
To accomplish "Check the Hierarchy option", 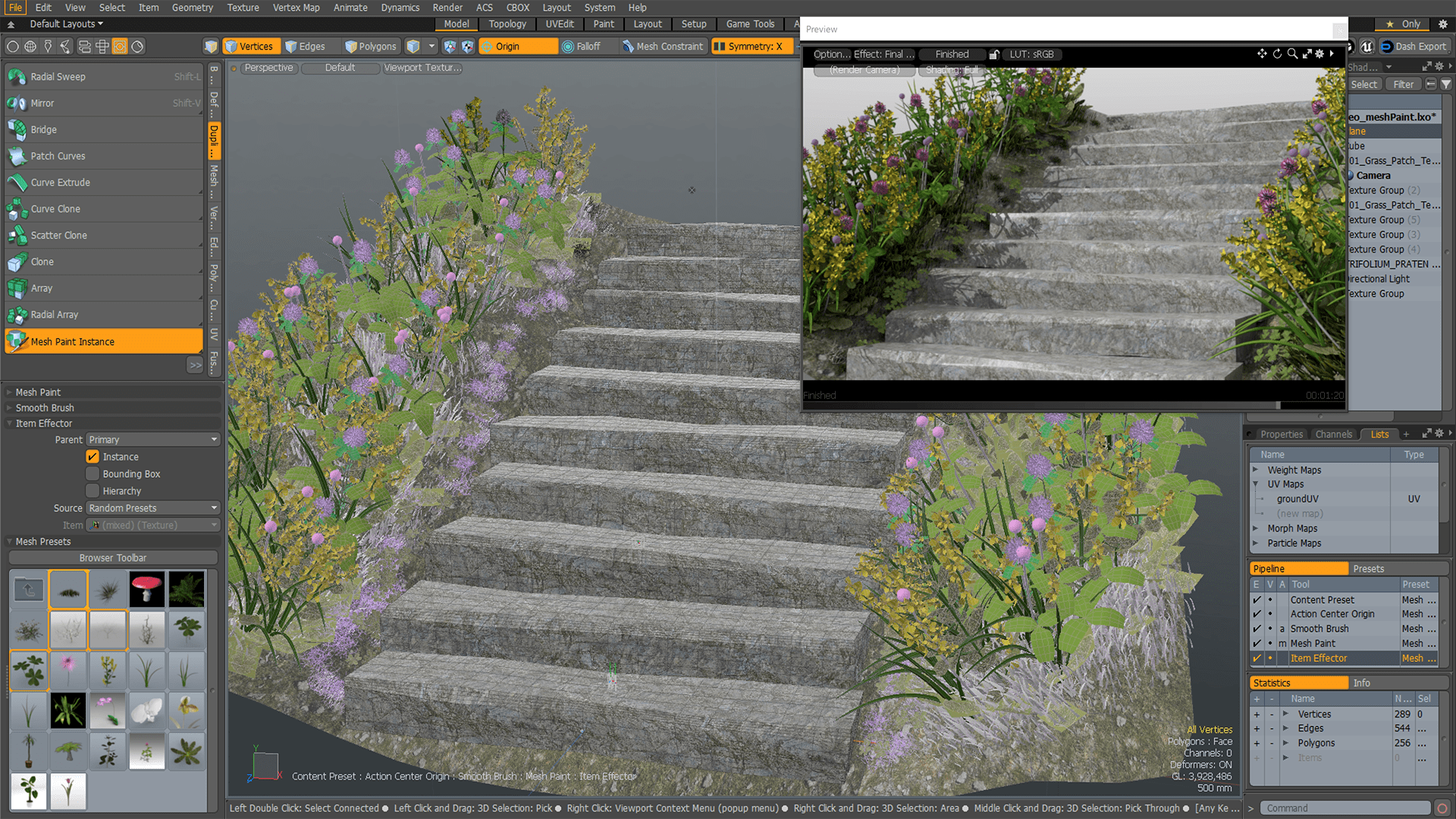I will click(93, 491).
